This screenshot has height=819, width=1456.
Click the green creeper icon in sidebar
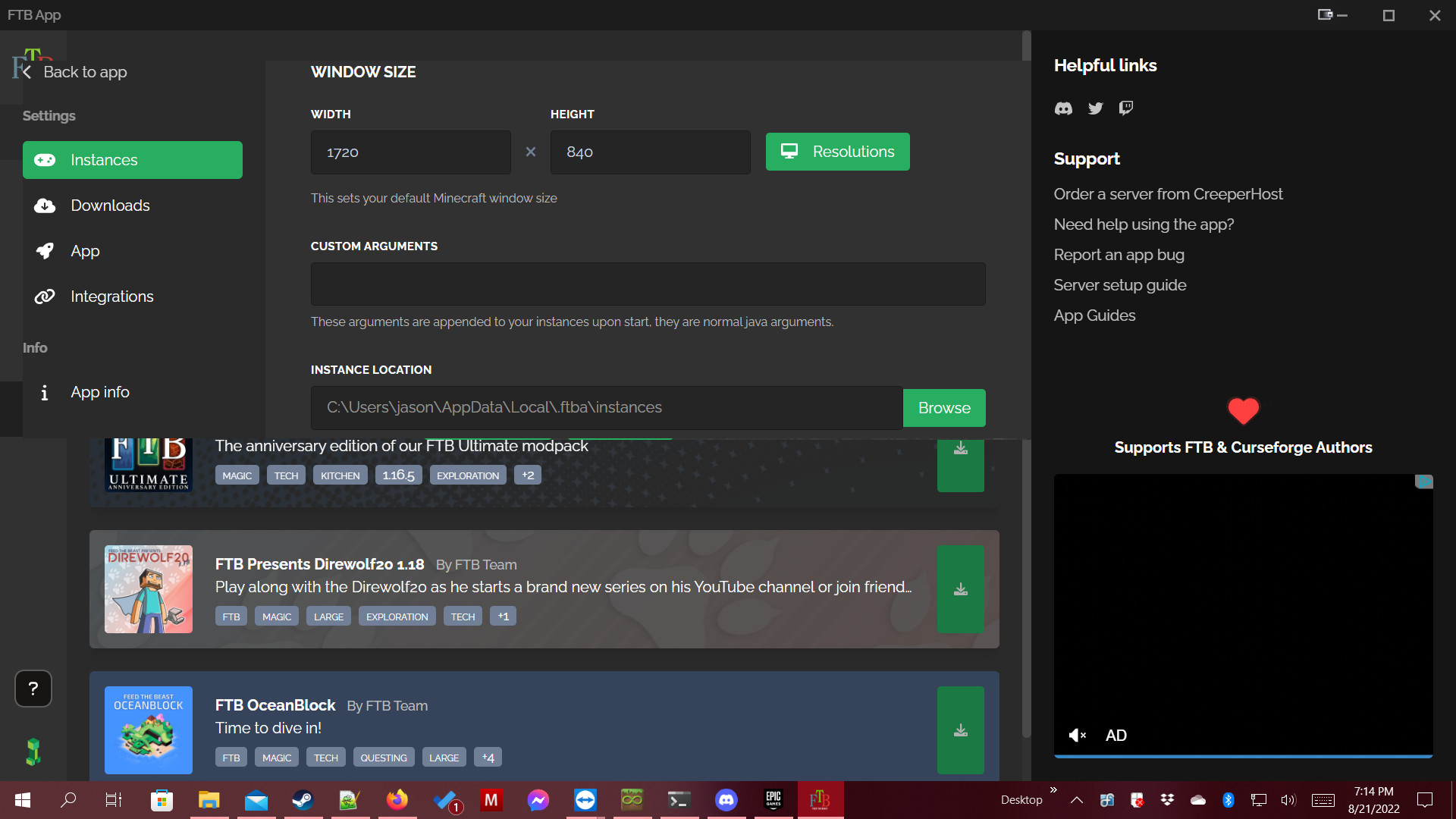[x=33, y=752]
